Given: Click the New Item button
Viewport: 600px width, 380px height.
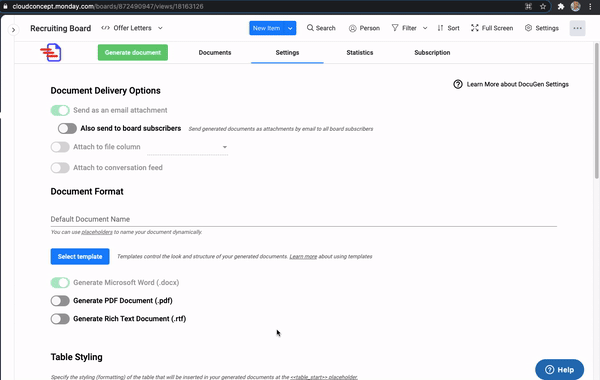Looking at the screenshot, I should coord(267,28).
